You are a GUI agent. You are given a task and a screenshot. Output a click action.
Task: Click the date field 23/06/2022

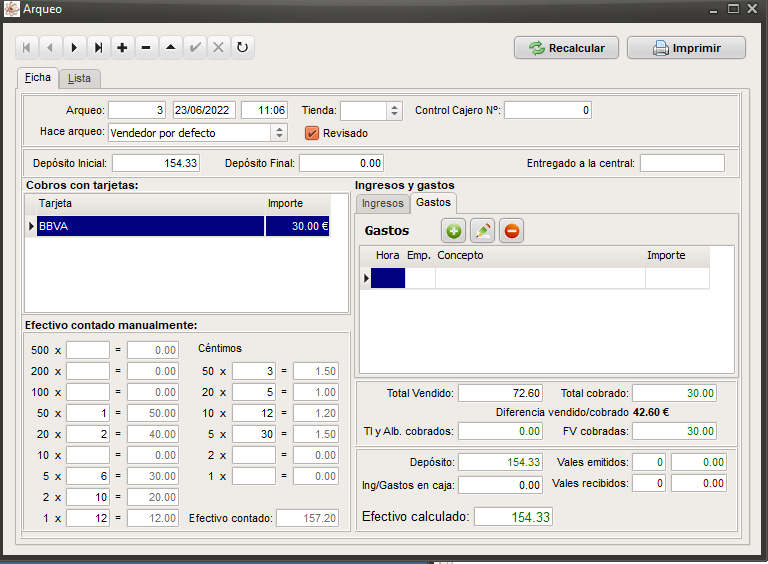click(x=204, y=110)
